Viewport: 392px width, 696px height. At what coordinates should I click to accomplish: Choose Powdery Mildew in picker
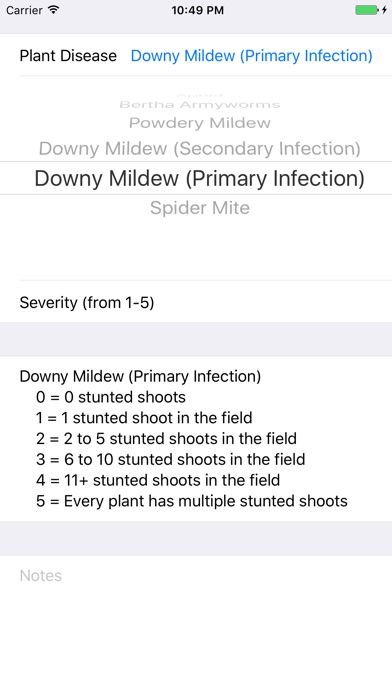click(x=200, y=123)
